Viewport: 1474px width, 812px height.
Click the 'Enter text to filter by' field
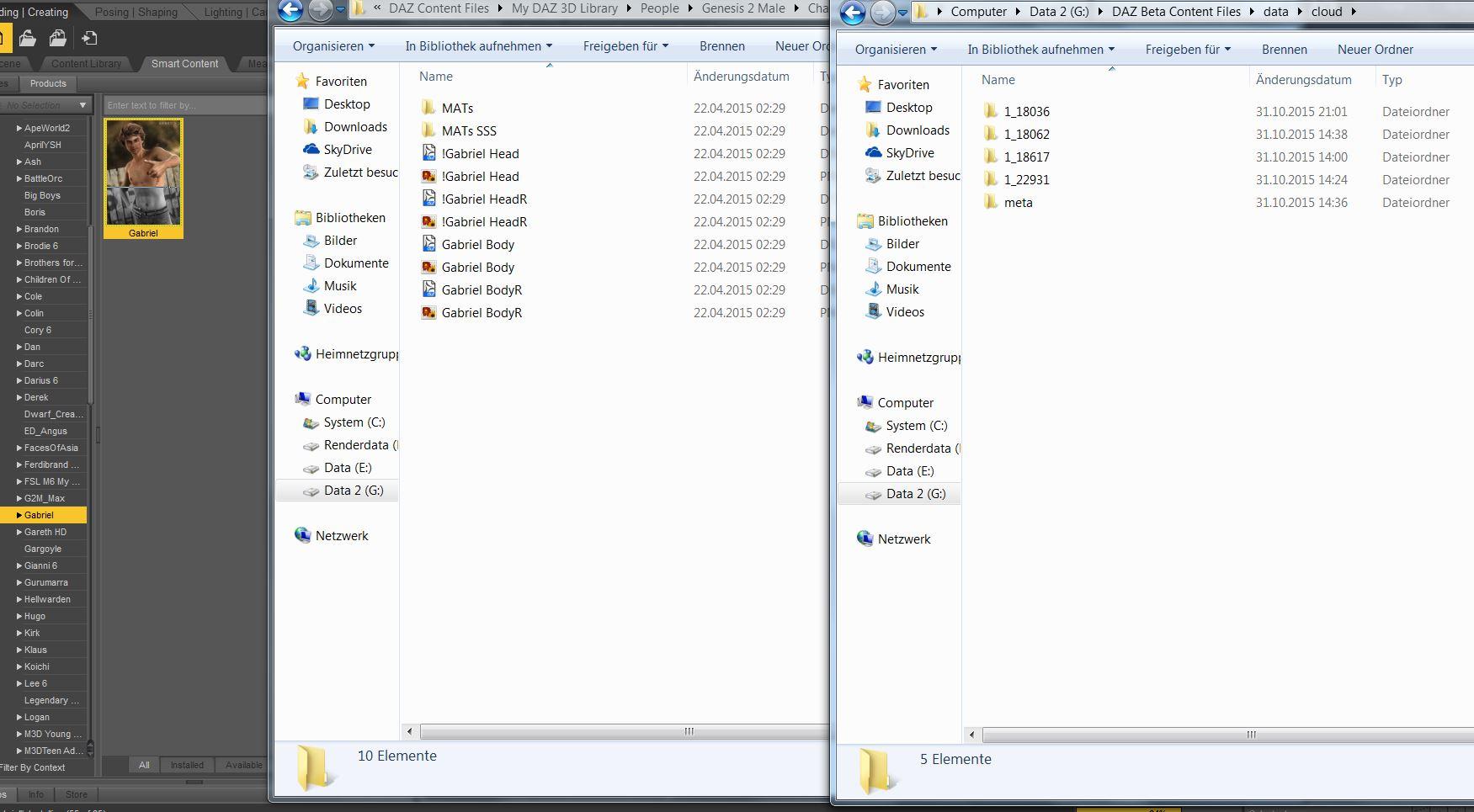184,105
